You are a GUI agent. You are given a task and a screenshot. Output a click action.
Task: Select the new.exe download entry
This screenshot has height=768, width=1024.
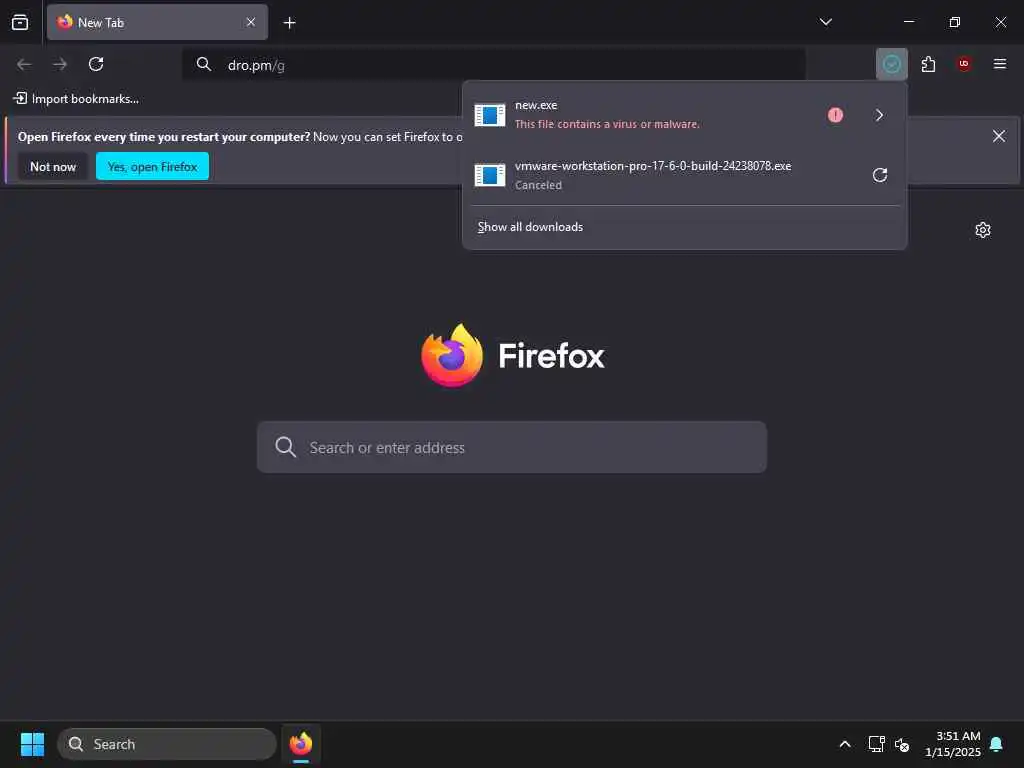tap(684, 115)
